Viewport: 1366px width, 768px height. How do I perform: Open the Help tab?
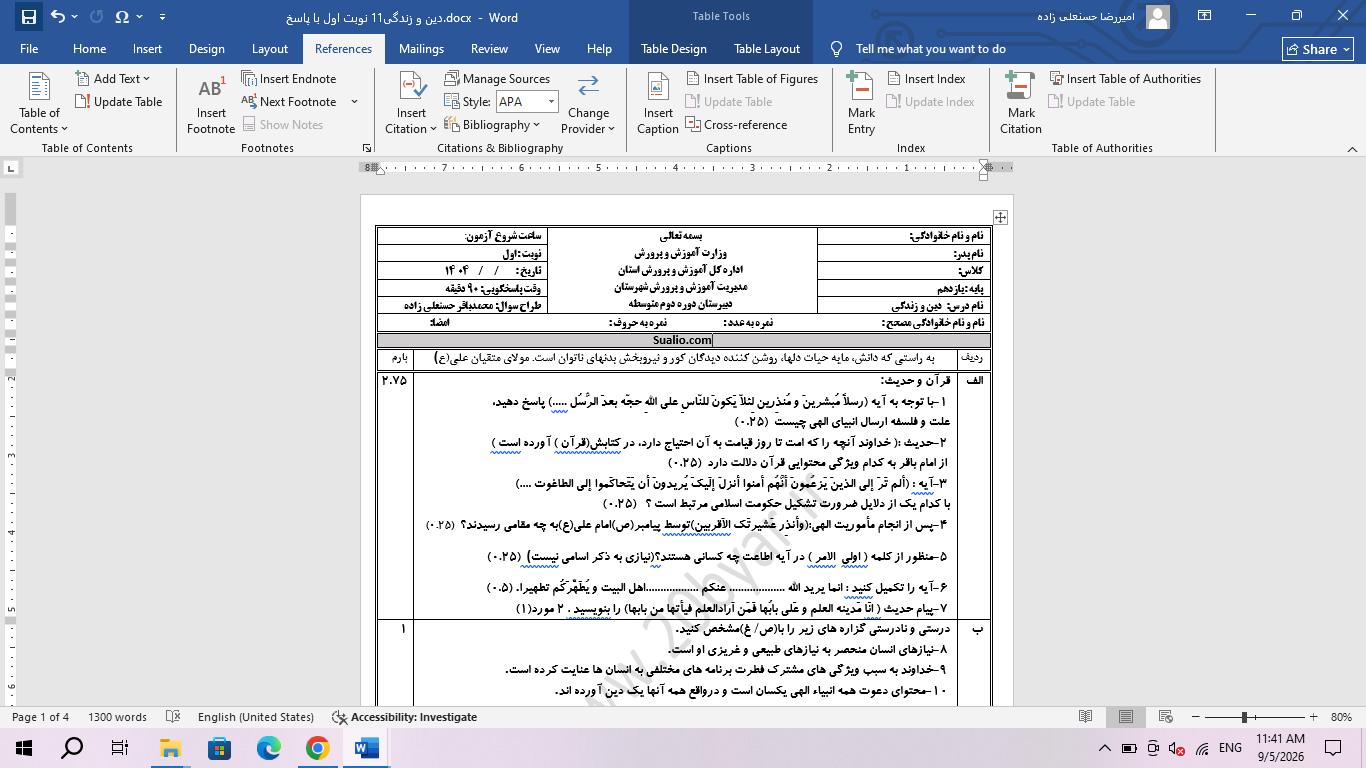point(599,49)
